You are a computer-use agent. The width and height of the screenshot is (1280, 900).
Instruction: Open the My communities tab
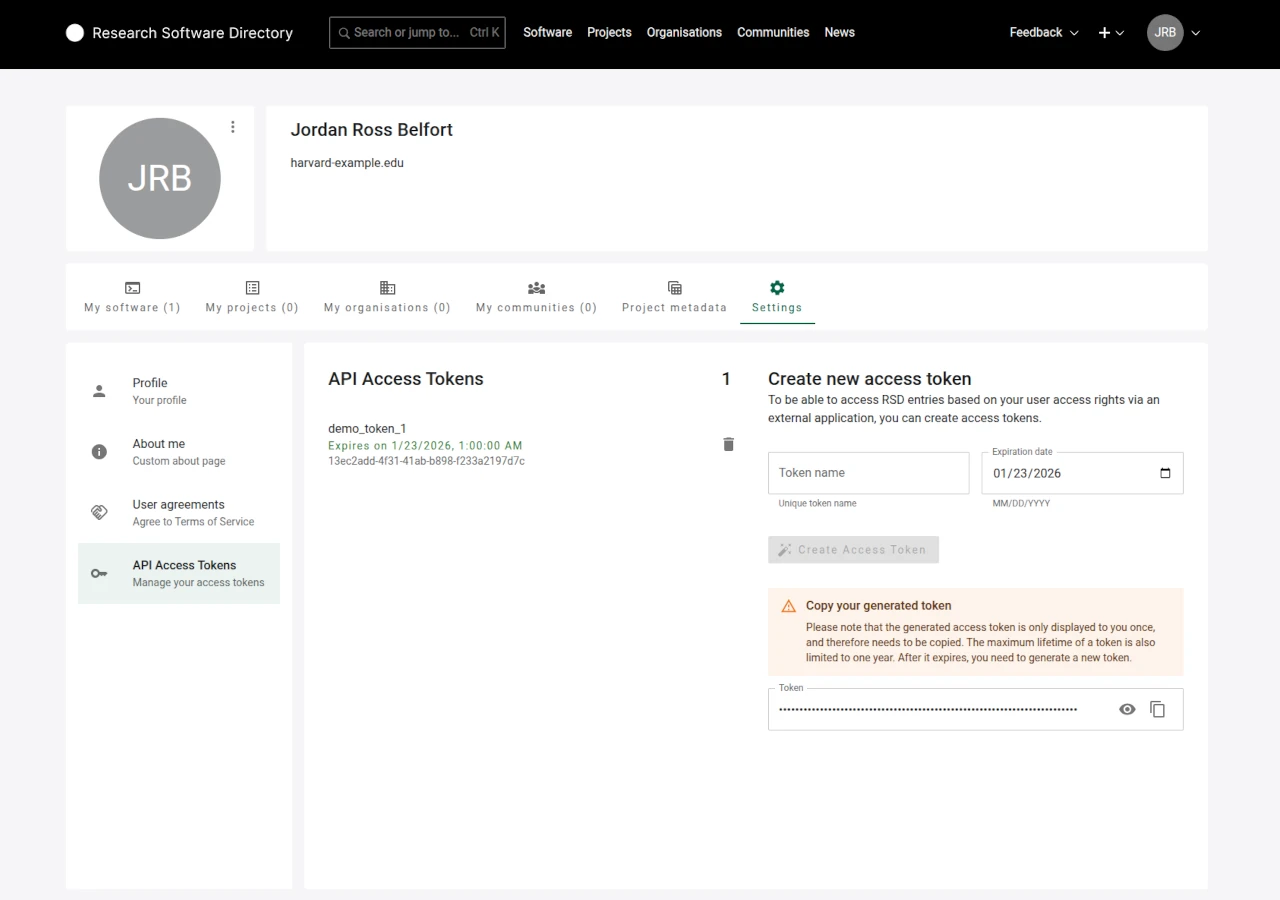[x=536, y=297]
